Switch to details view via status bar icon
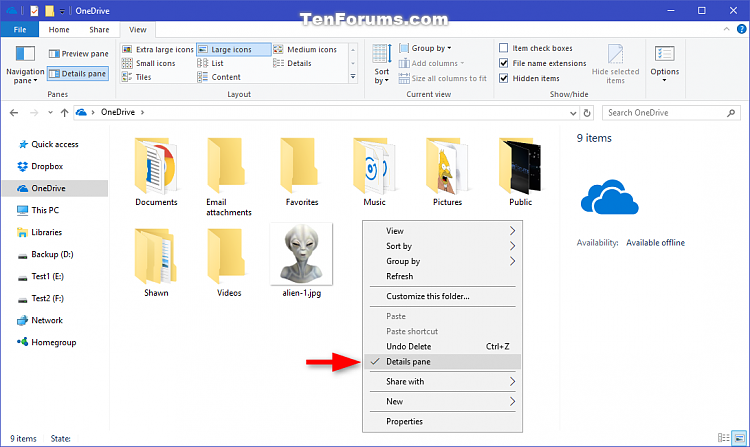Screen dimensions: 750x447 [723, 438]
